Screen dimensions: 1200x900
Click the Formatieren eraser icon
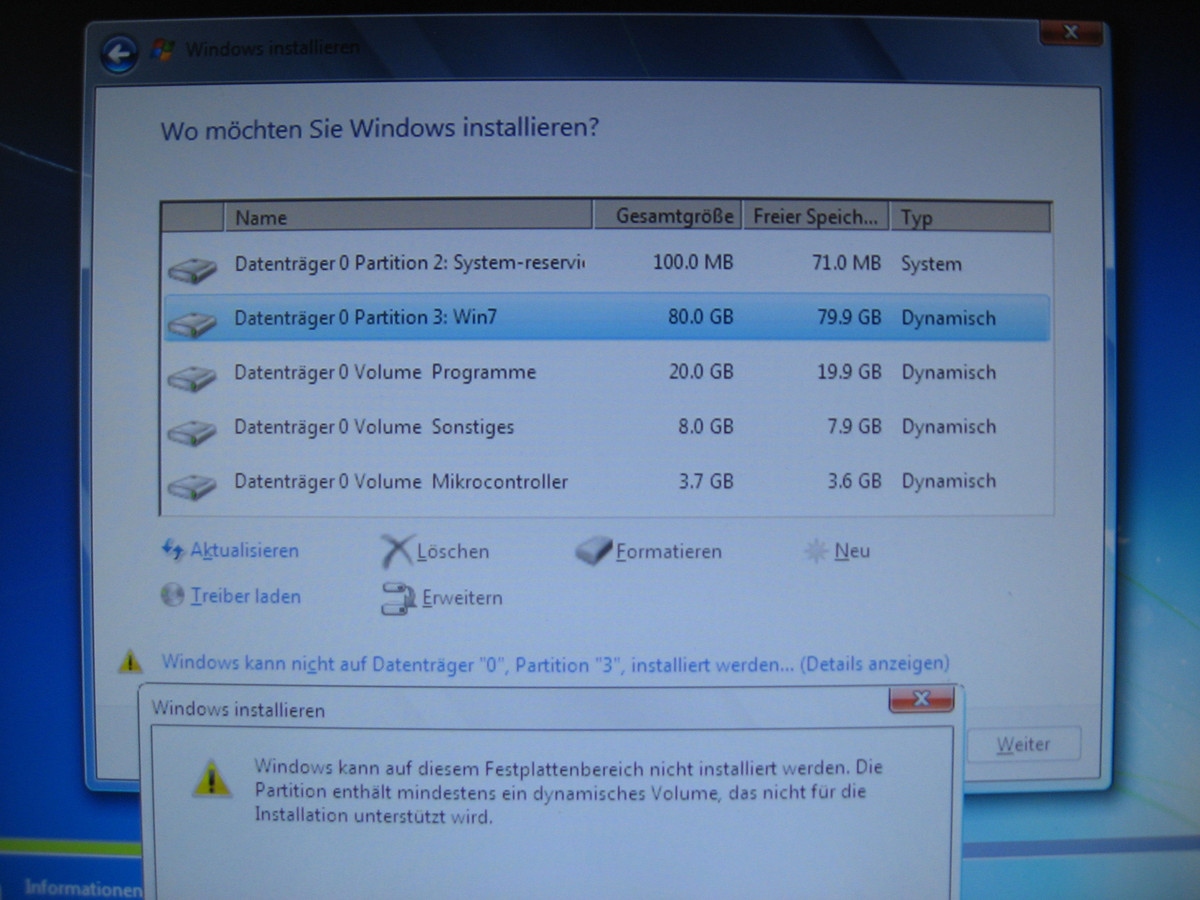tap(594, 550)
